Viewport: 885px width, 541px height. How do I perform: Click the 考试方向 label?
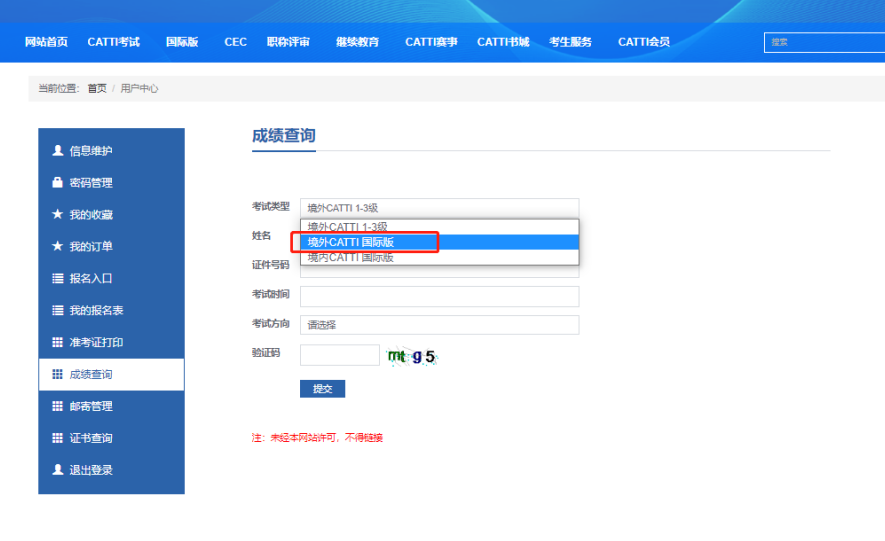coord(270,324)
